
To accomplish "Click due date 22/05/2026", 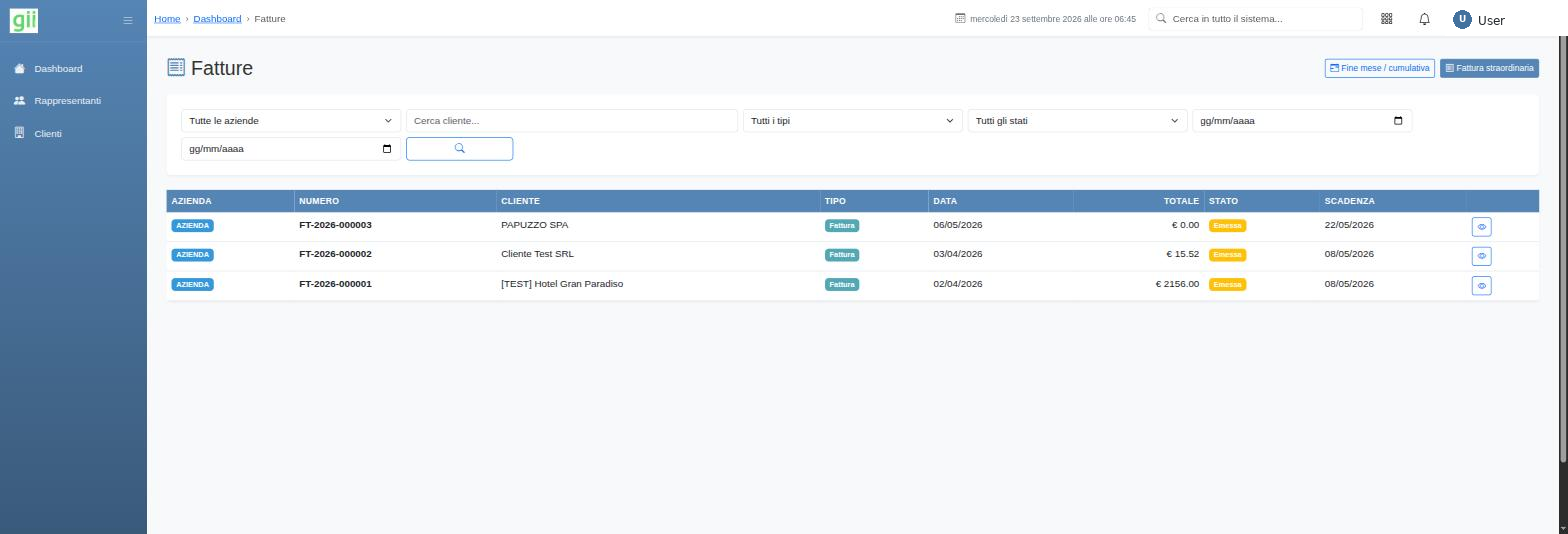I will click(x=1349, y=225).
